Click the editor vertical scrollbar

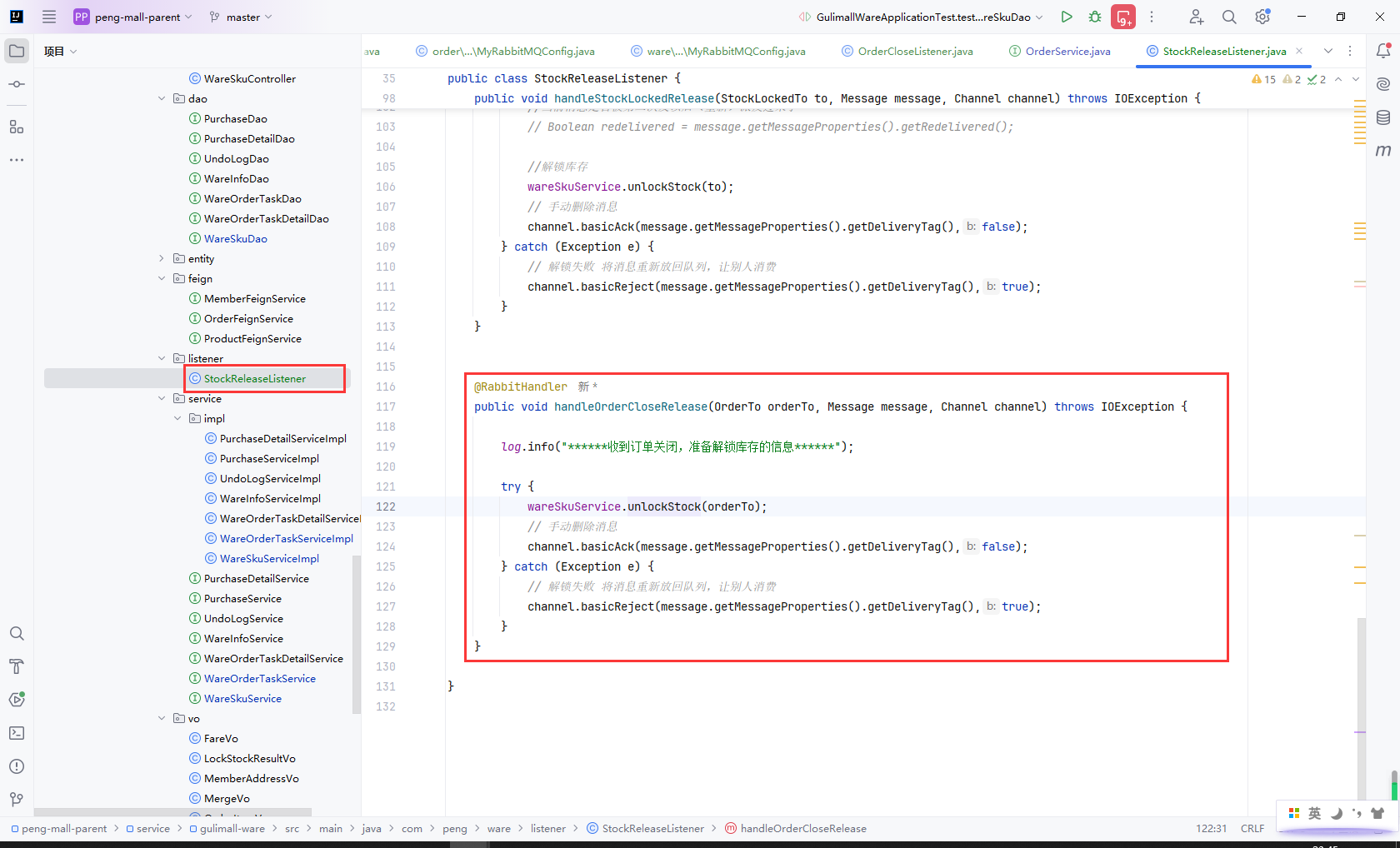coord(1362,708)
